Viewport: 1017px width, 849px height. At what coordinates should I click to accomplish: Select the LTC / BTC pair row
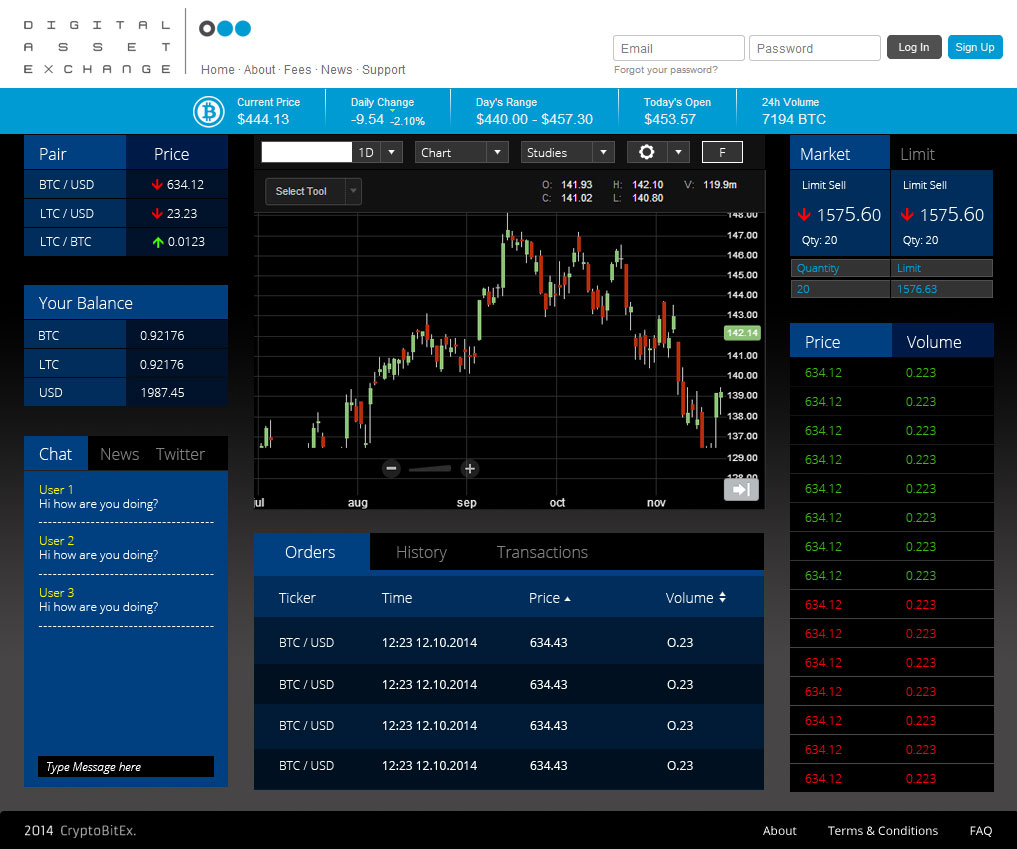coord(126,242)
